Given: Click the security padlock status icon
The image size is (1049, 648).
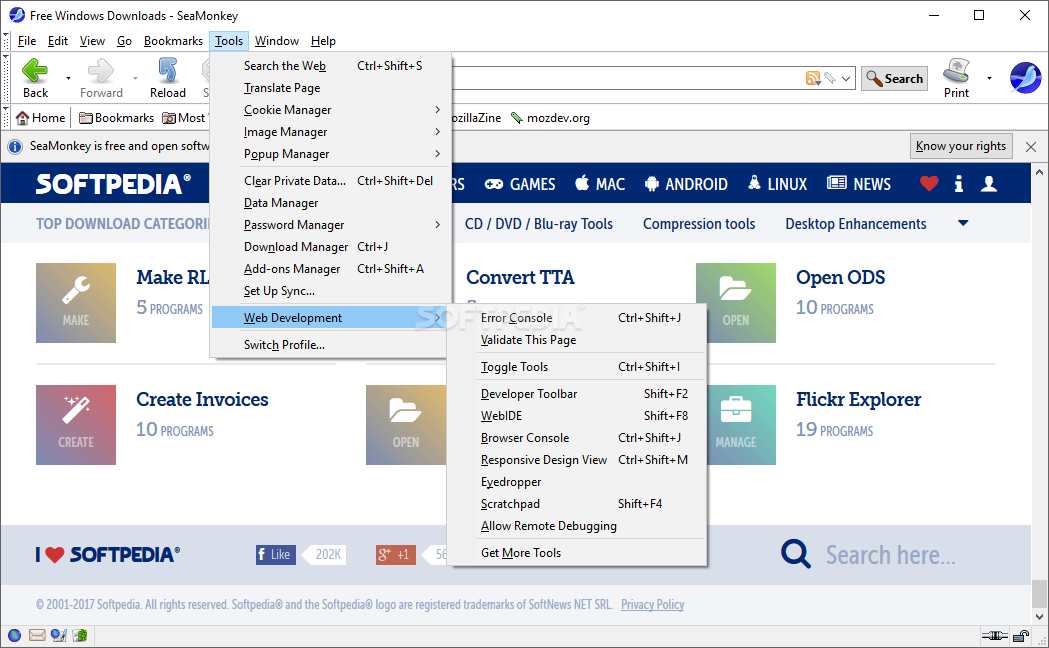Looking at the screenshot, I should pyautogui.click(x=1021, y=635).
